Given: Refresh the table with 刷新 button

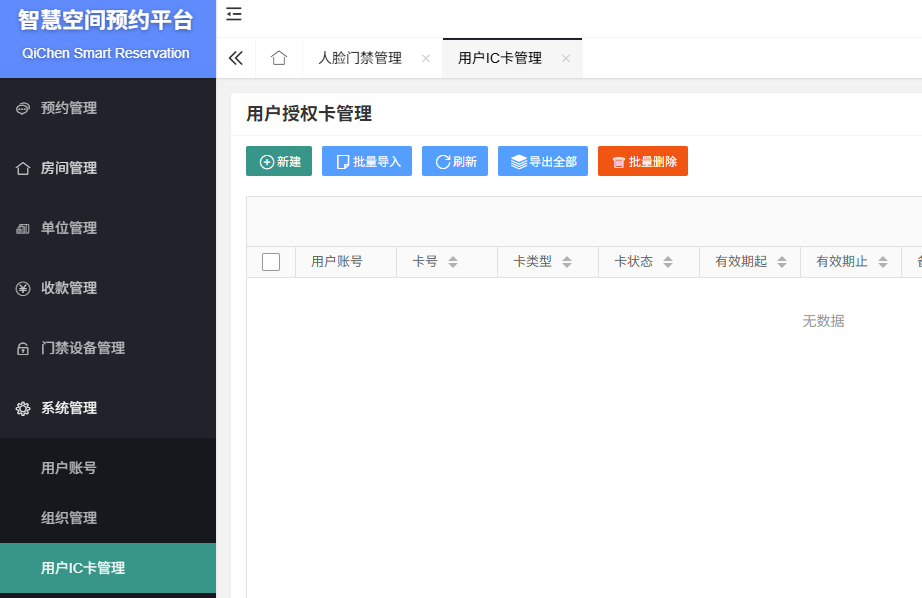Looking at the screenshot, I should pyautogui.click(x=455, y=161).
